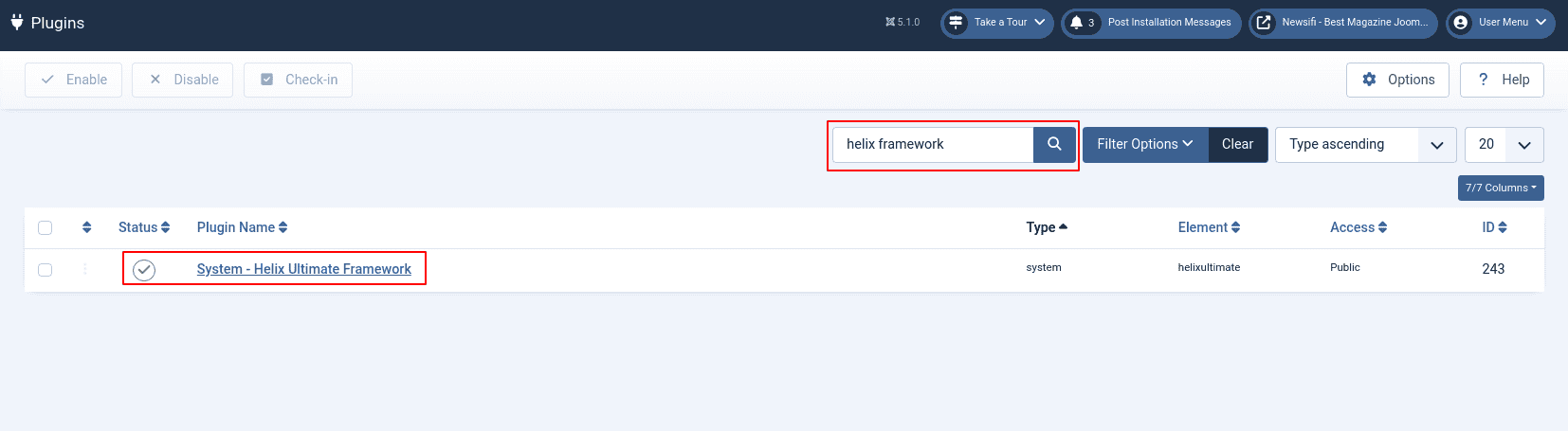Image resolution: width=1568 pixels, height=431 pixels.
Task: Toggle enabled status of Helix Ultimate plugin
Action: (x=144, y=270)
